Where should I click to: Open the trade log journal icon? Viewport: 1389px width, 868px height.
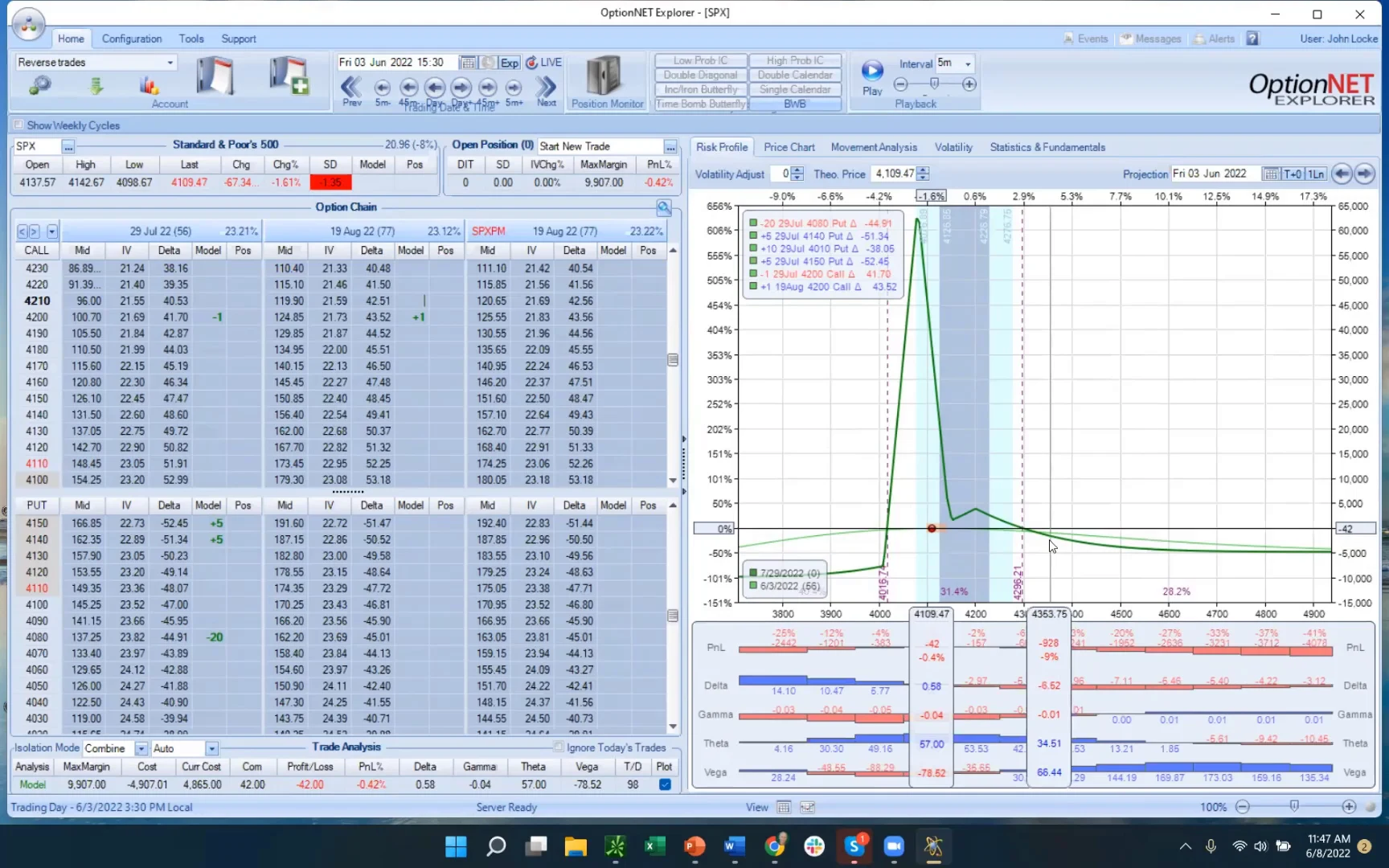[x=215, y=76]
